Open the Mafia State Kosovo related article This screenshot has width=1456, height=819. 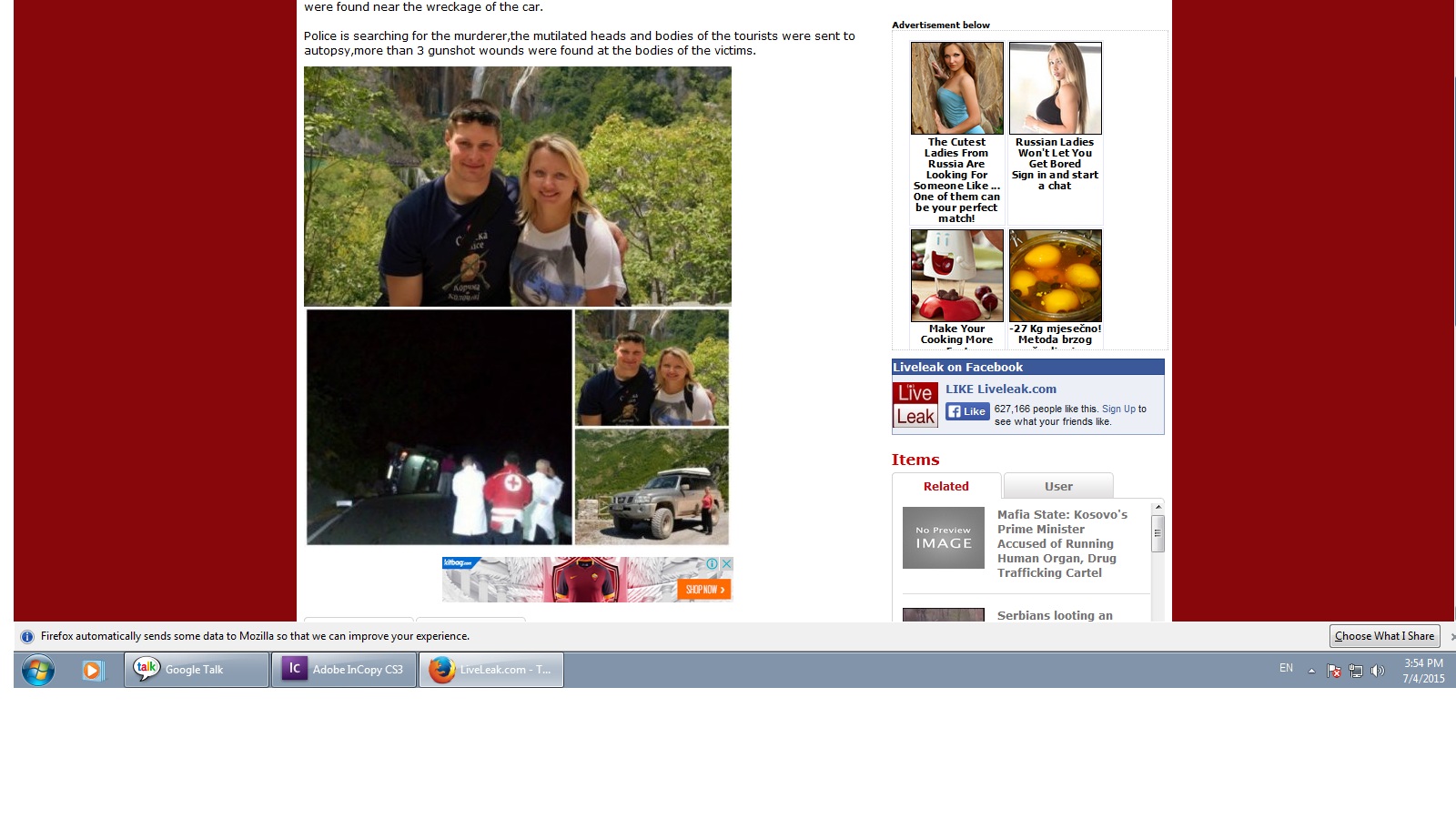(1061, 543)
